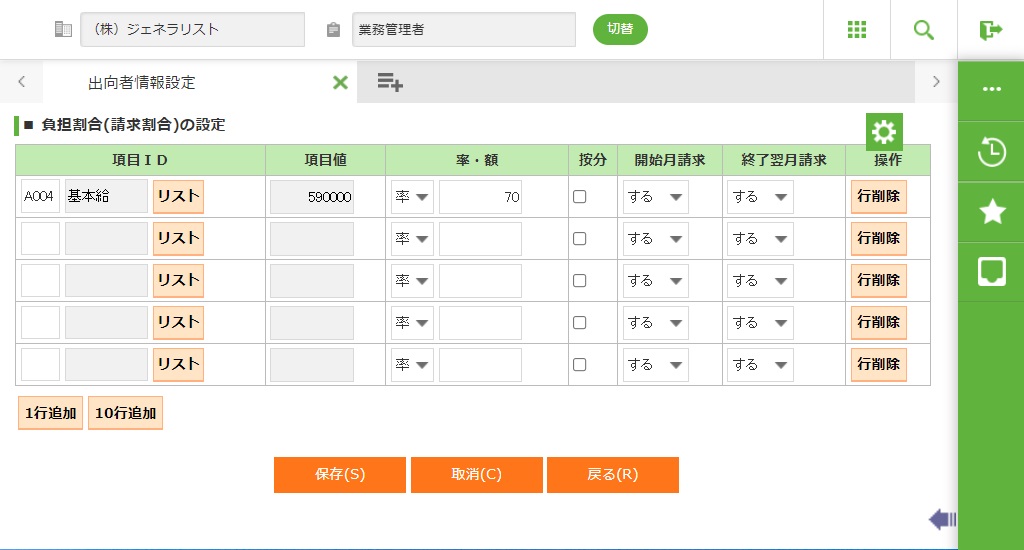
Task: Click the logout exit icon
Action: click(x=991, y=30)
